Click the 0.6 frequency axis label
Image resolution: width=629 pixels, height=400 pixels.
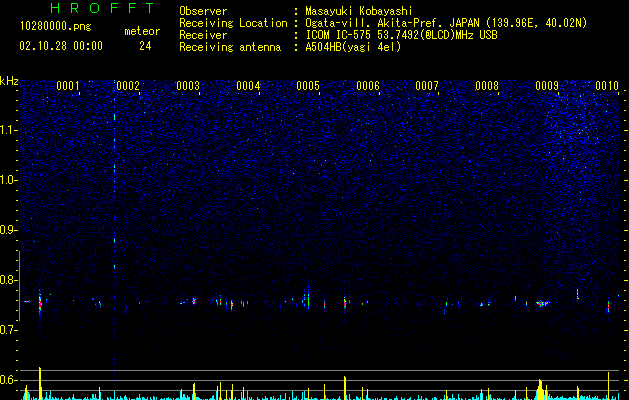coord(9,380)
